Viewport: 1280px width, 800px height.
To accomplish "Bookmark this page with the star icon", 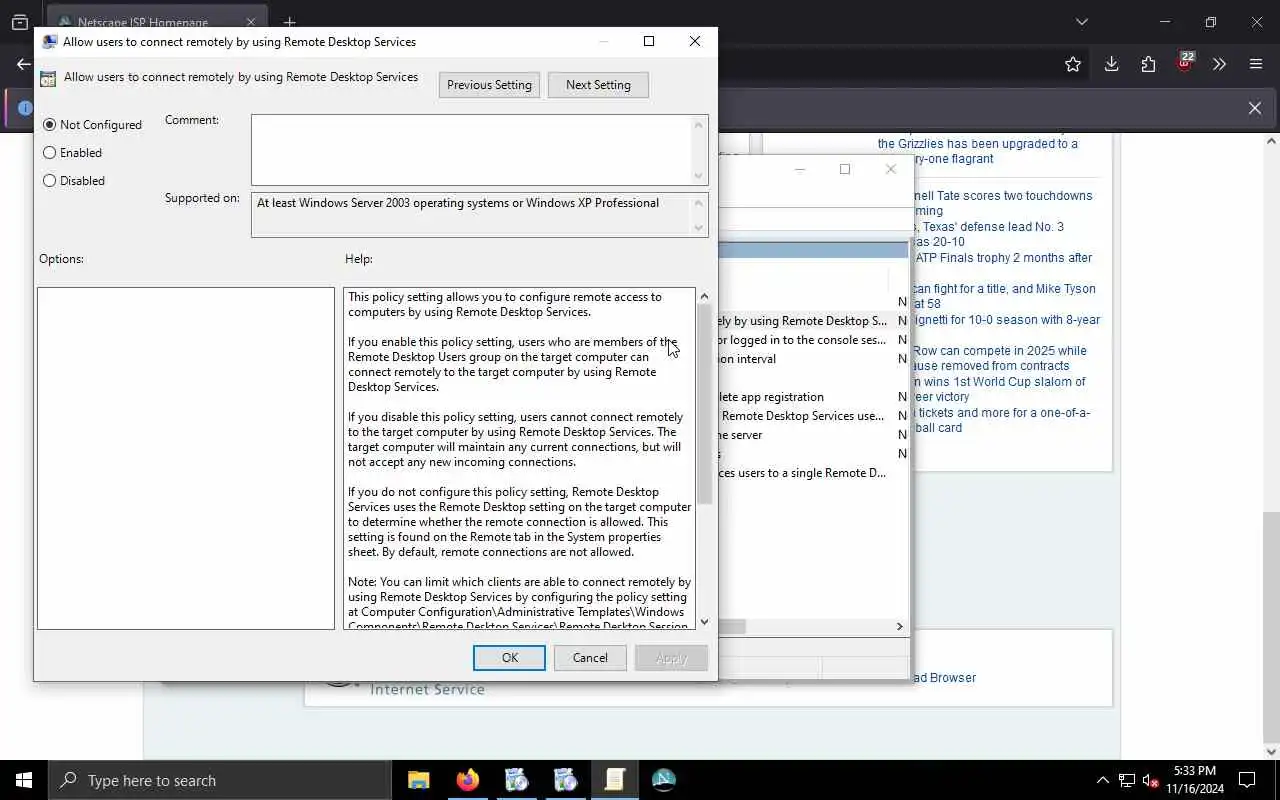I will click(1073, 64).
